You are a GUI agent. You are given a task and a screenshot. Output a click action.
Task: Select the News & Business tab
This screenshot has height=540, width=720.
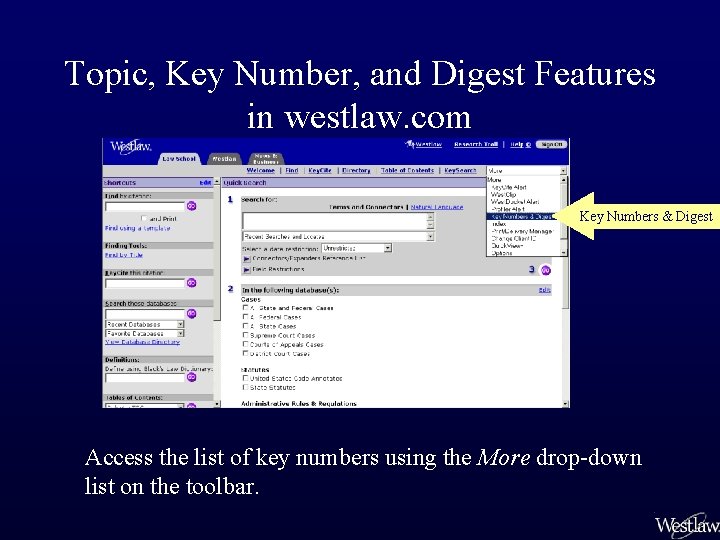coord(266,158)
